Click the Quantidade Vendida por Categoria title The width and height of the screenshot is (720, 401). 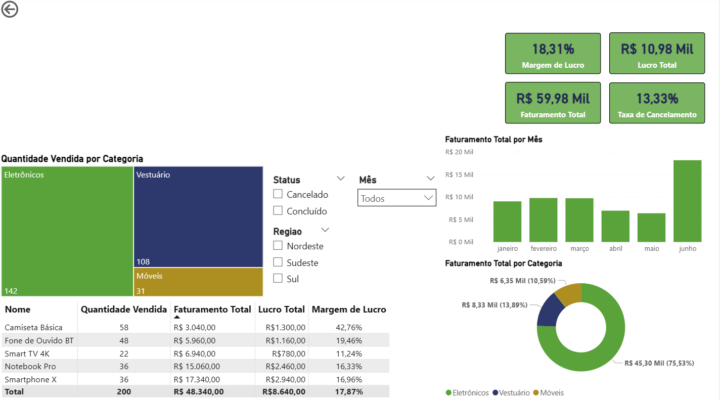click(72, 158)
